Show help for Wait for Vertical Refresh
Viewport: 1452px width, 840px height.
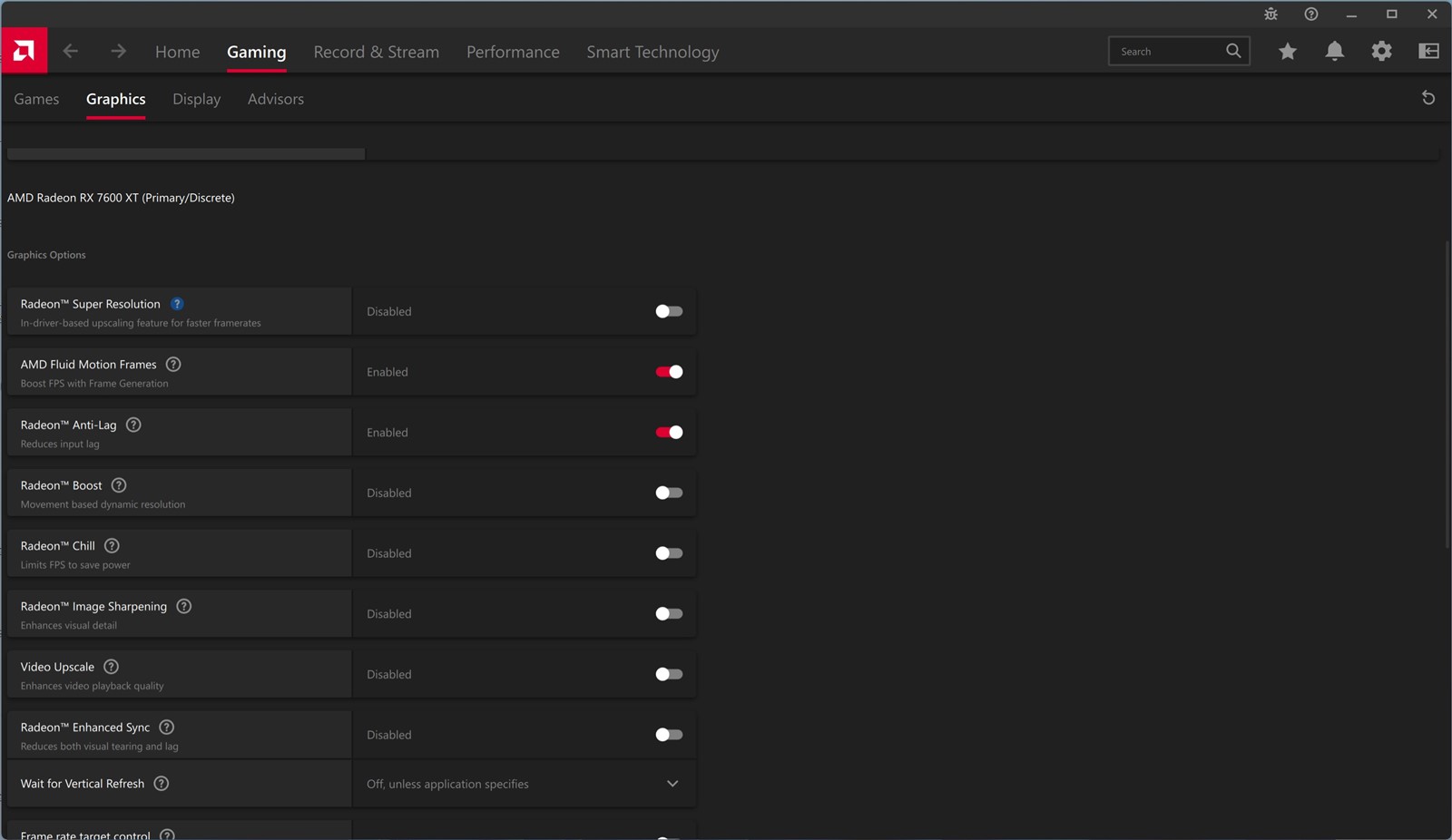pos(162,783)
